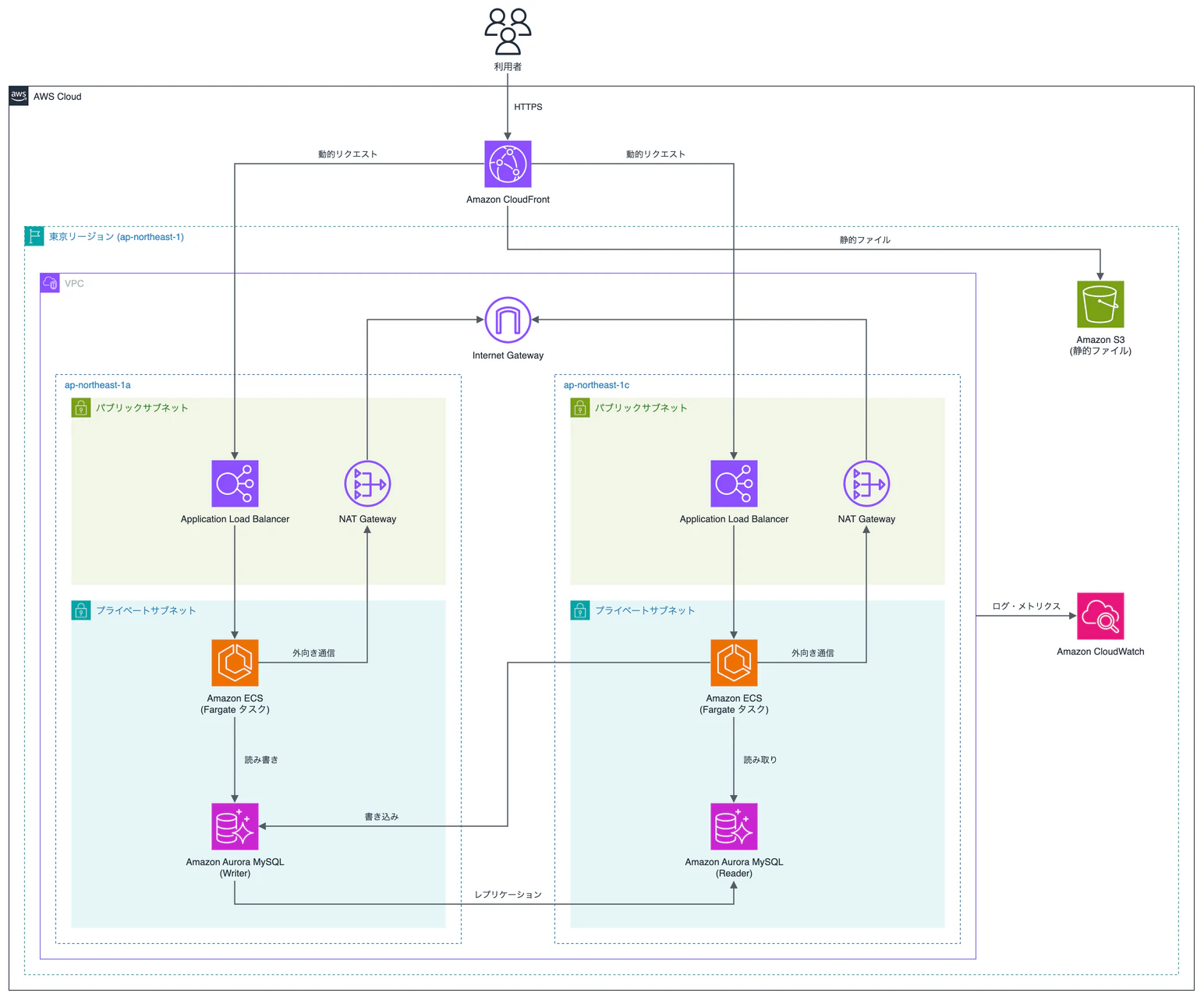Click the 利用者 label

(508, 67)
